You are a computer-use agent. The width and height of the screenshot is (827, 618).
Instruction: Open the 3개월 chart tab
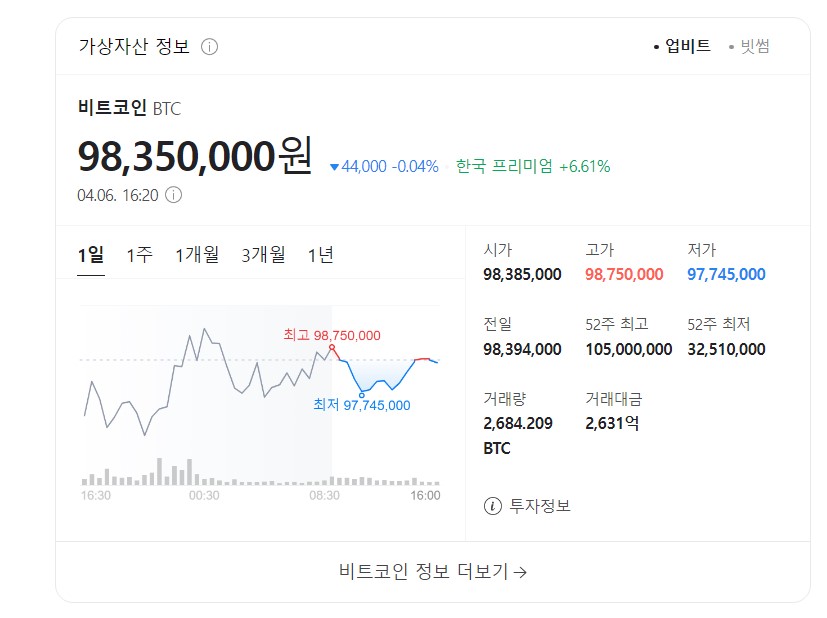pos(263,255)
